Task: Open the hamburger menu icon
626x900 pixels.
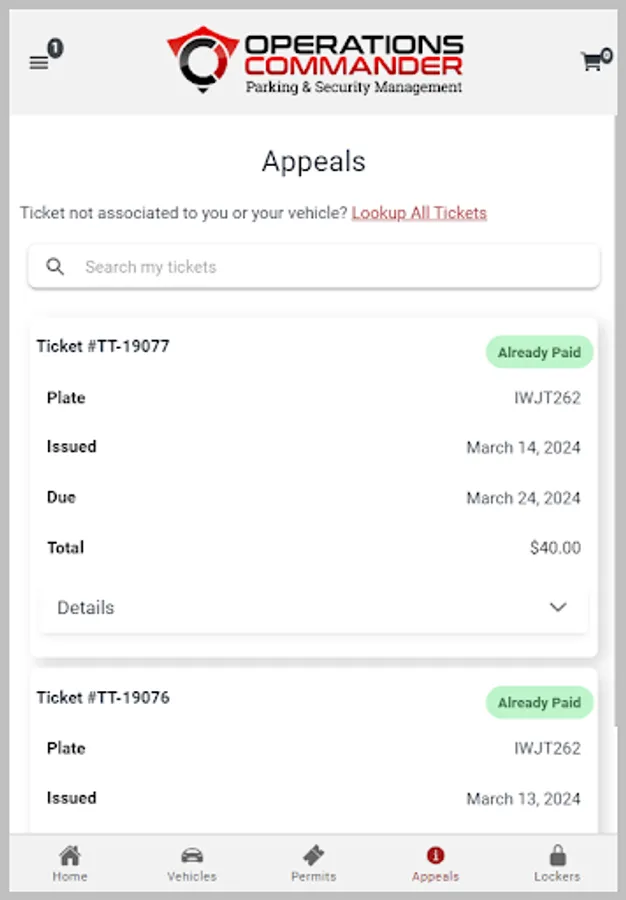Action: (x=38, y=62)
